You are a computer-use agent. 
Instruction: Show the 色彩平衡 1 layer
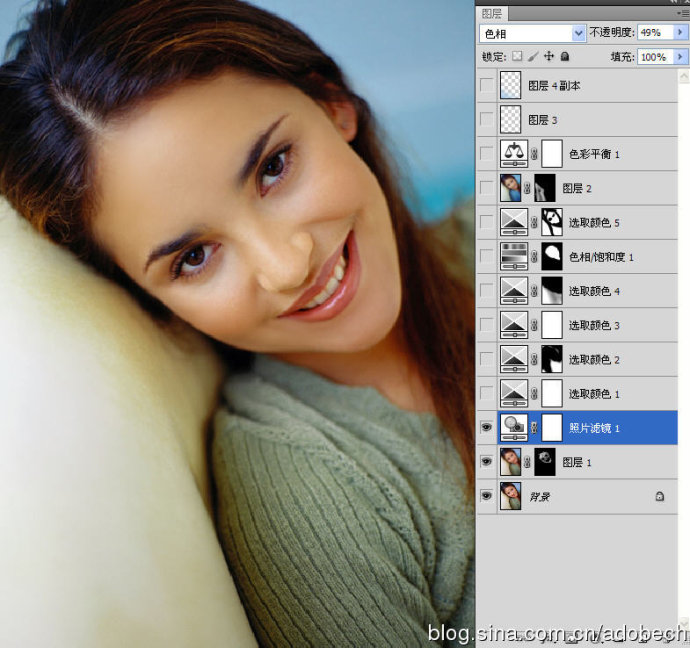(487, 154)
